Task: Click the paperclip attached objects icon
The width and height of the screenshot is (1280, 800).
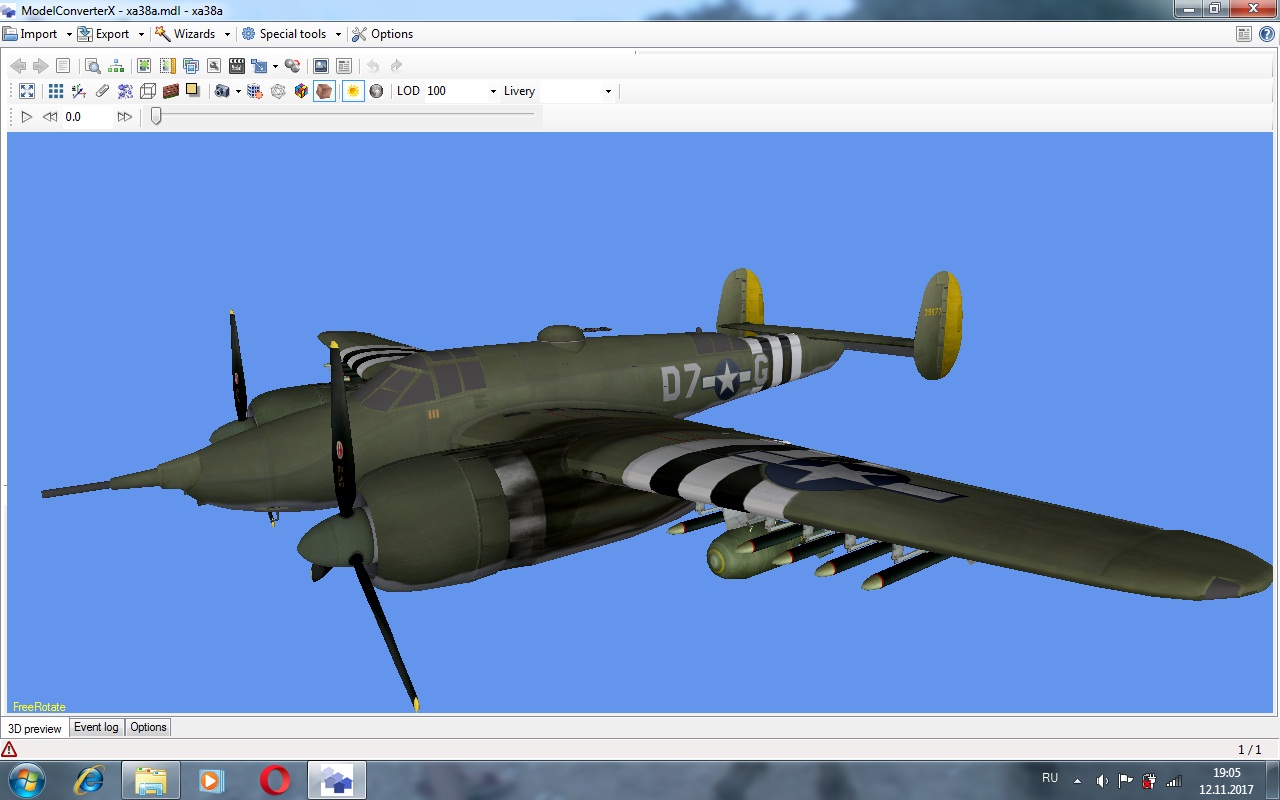Action: click(102, 91)
